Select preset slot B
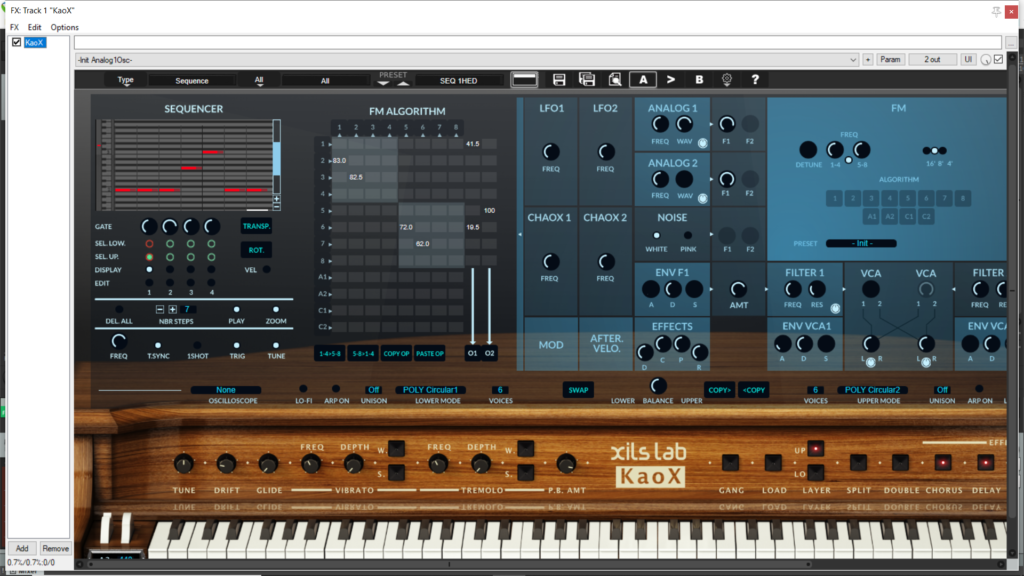Image resolution: width=1024 pixels, height=576 pixels. 699,80
